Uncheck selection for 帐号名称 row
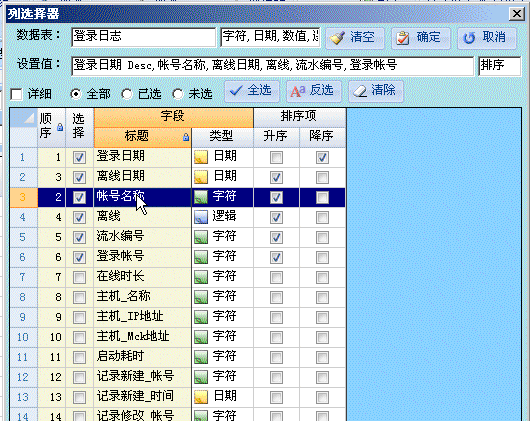Viewport: 530px width, 421px height. 79,197
